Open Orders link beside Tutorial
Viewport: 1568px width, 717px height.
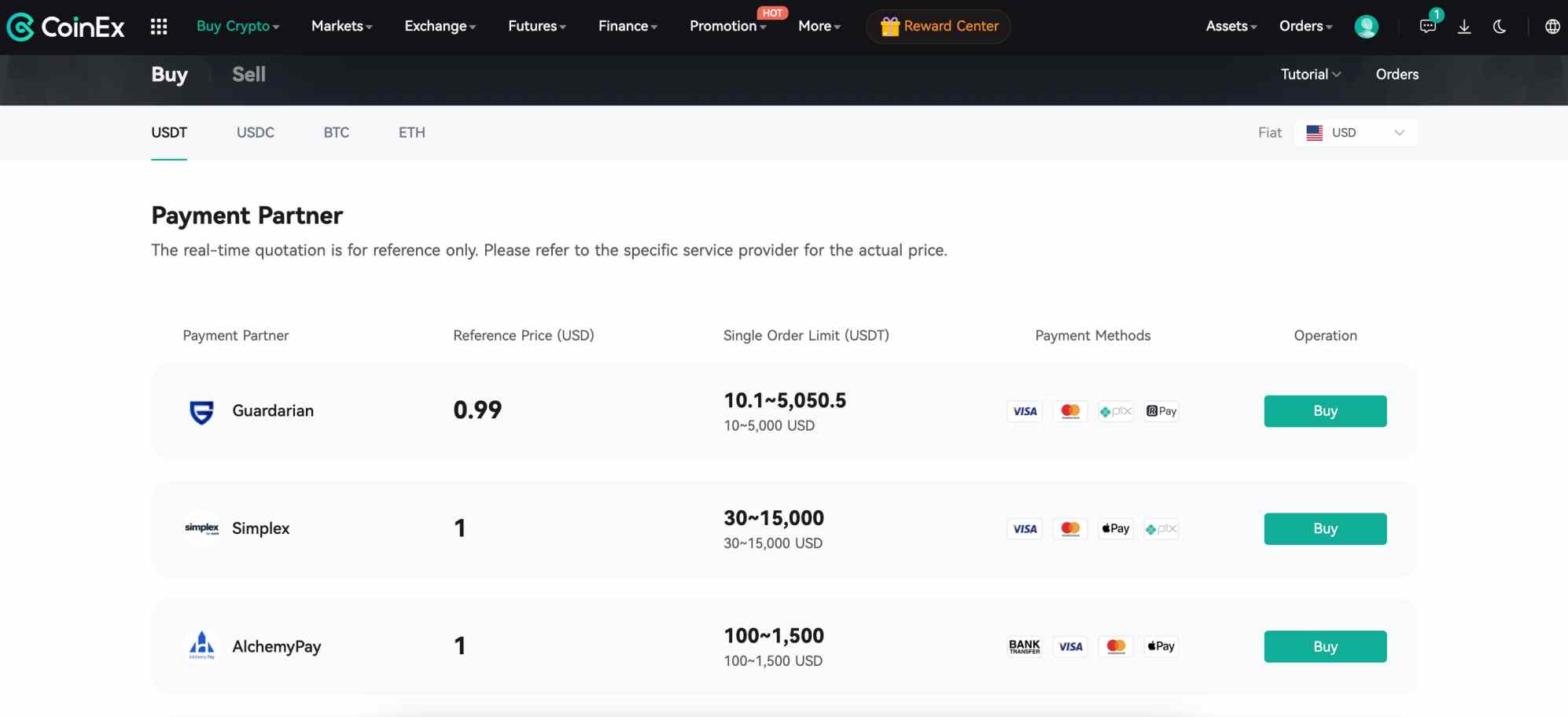(x=1397, y=75)
